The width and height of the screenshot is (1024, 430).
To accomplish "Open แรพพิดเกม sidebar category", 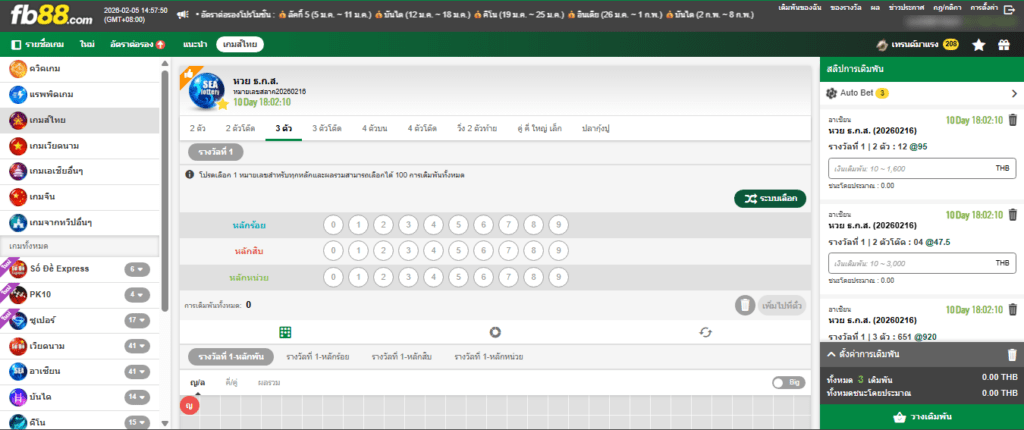I will pos(80,95).
